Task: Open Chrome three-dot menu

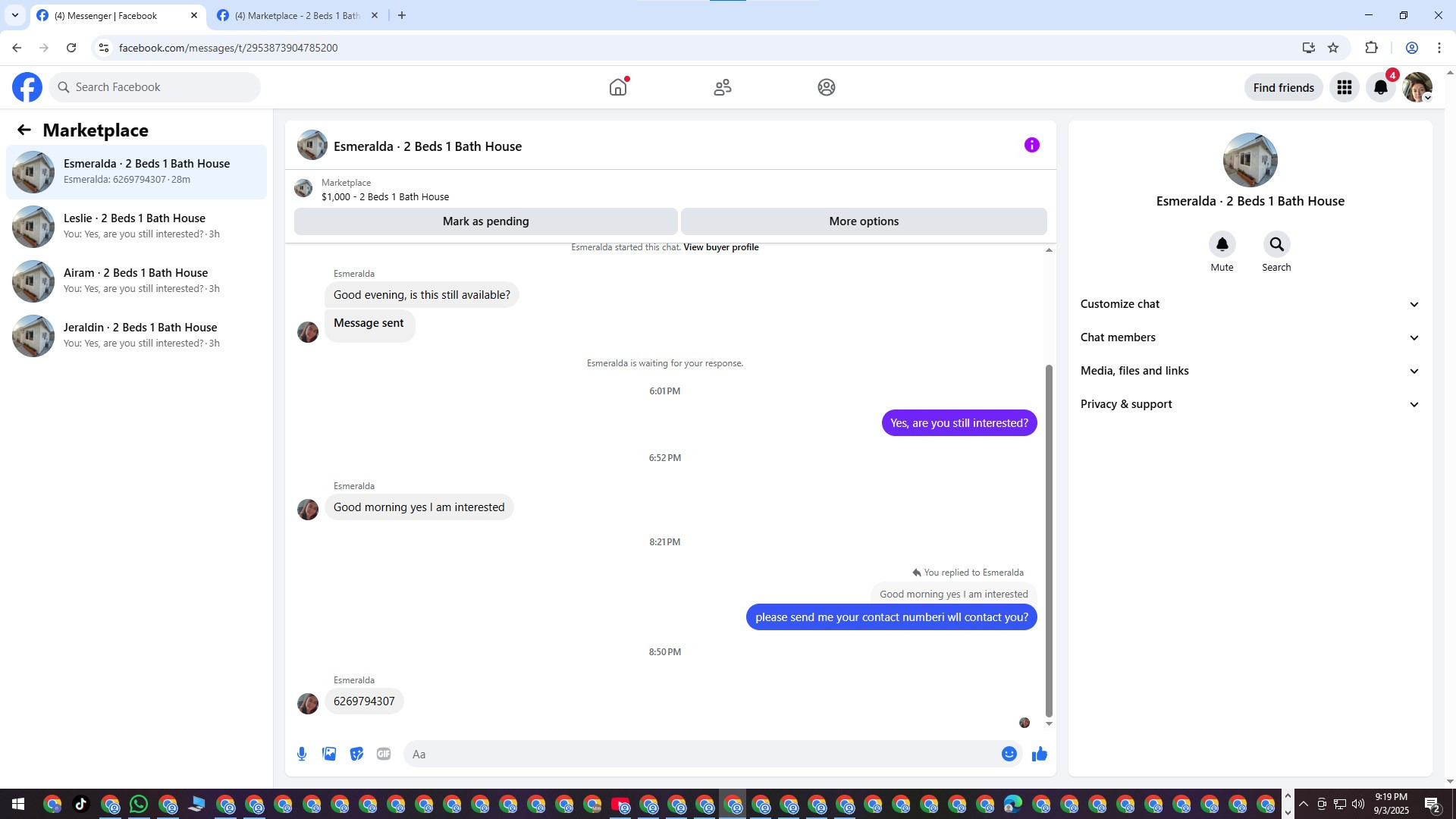Action: point(1439,48)
